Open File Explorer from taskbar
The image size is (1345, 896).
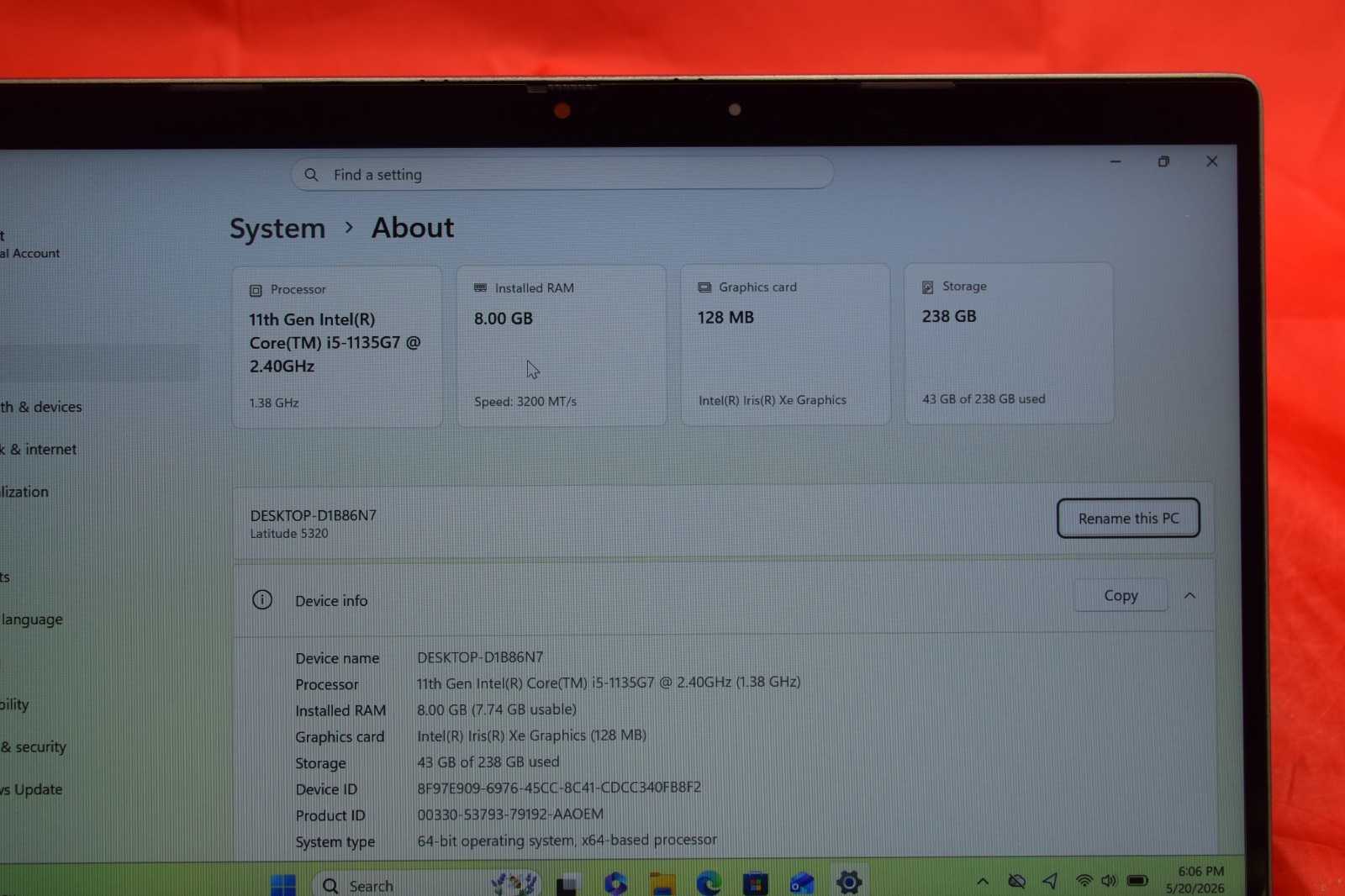pos(662,884)
